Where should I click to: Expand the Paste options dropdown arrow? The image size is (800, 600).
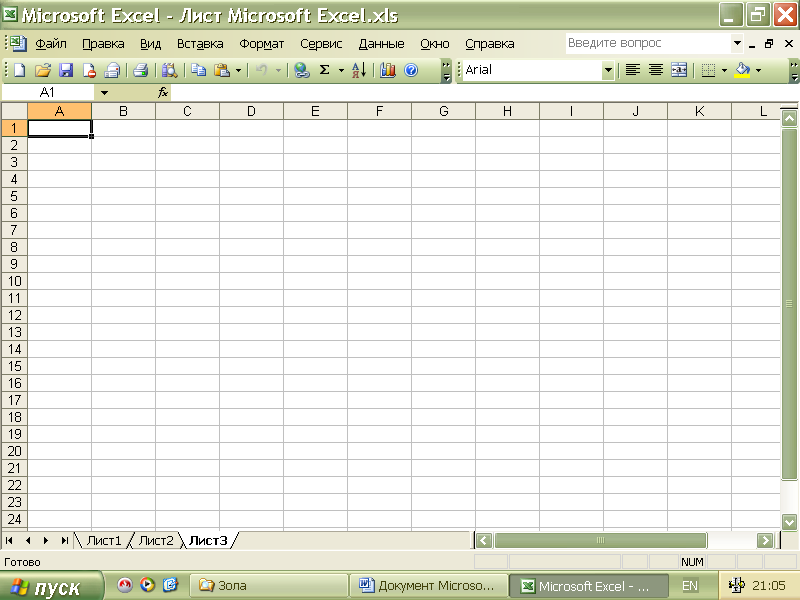pos(238,70)
